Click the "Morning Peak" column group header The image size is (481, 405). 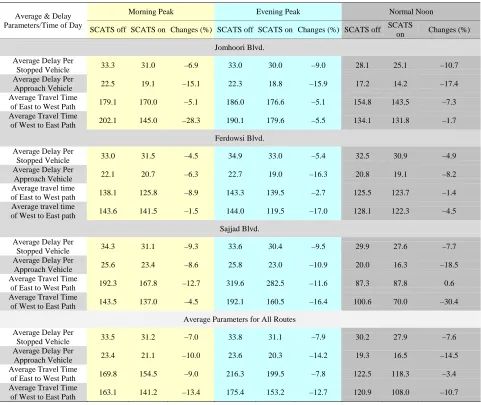(x=151, y=12)
